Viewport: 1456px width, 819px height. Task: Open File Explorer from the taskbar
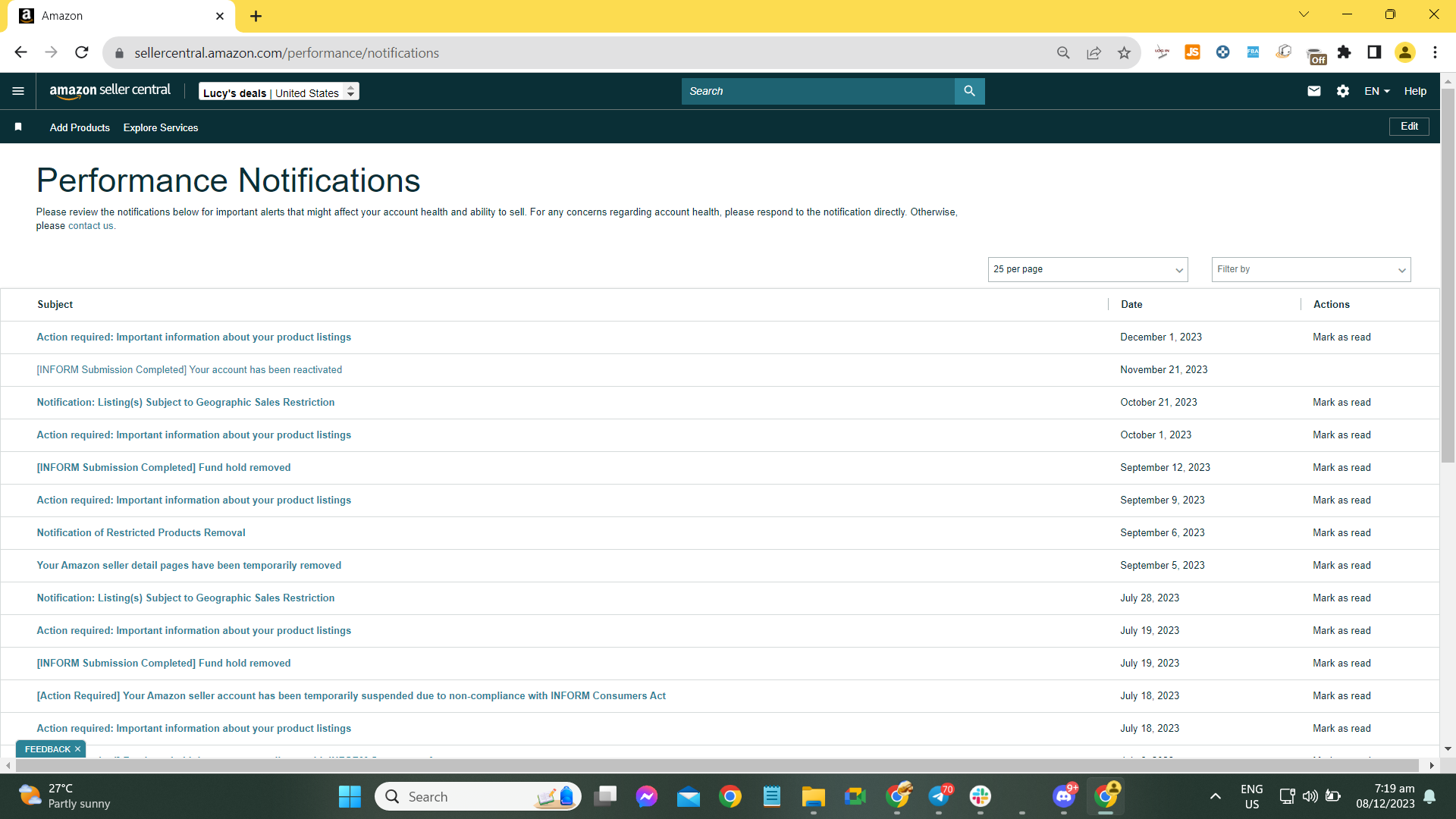pos(813,796)
